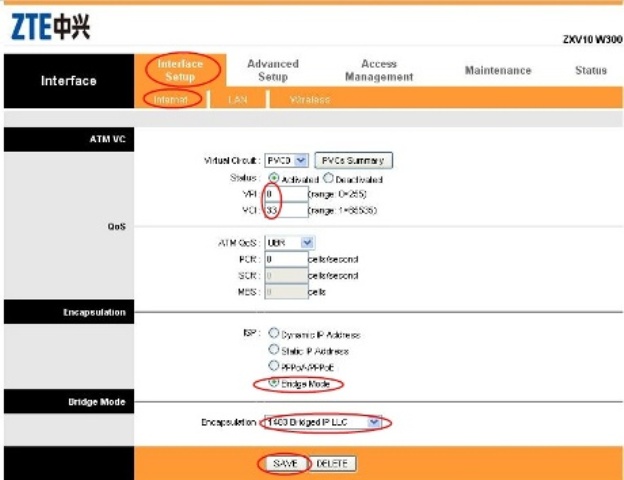This screenshot has width=624, height=480.
Task: Select the Internet sub-tab
Action: coord(171,100)
